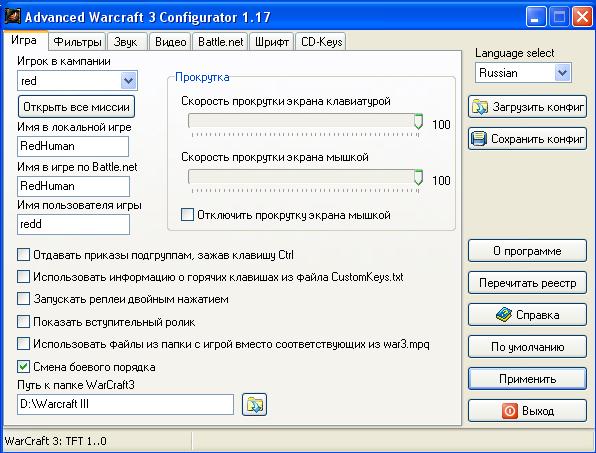Click the floppy icon on Сохранить конфиг
The image size is (596, 453).
point(479,139)
